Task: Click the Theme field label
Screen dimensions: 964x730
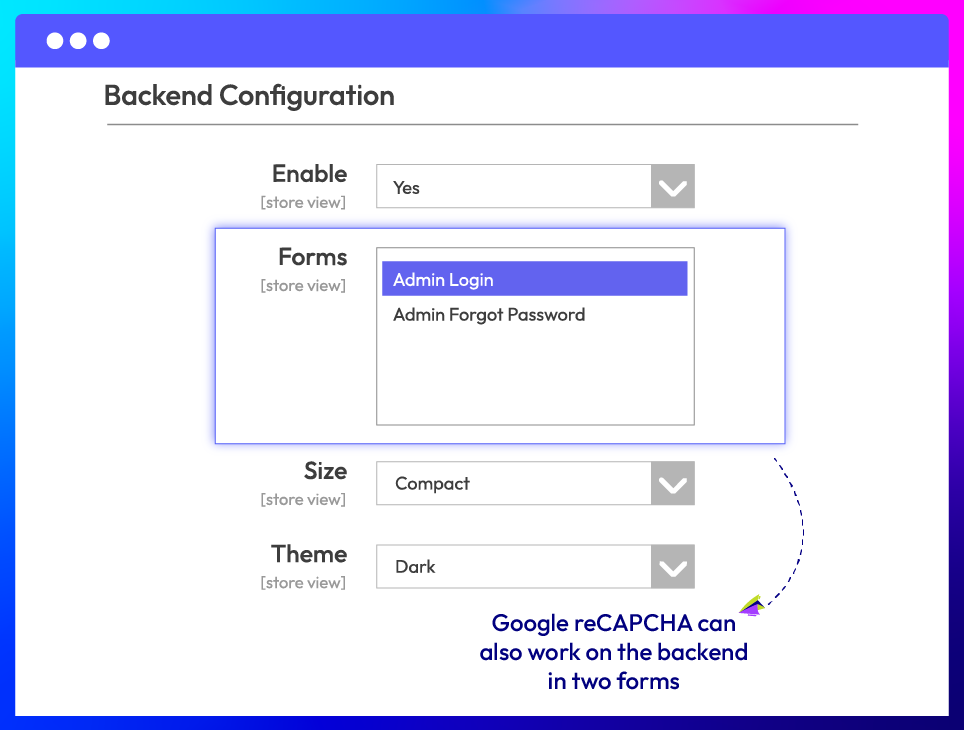Action: tap(309, 554)
